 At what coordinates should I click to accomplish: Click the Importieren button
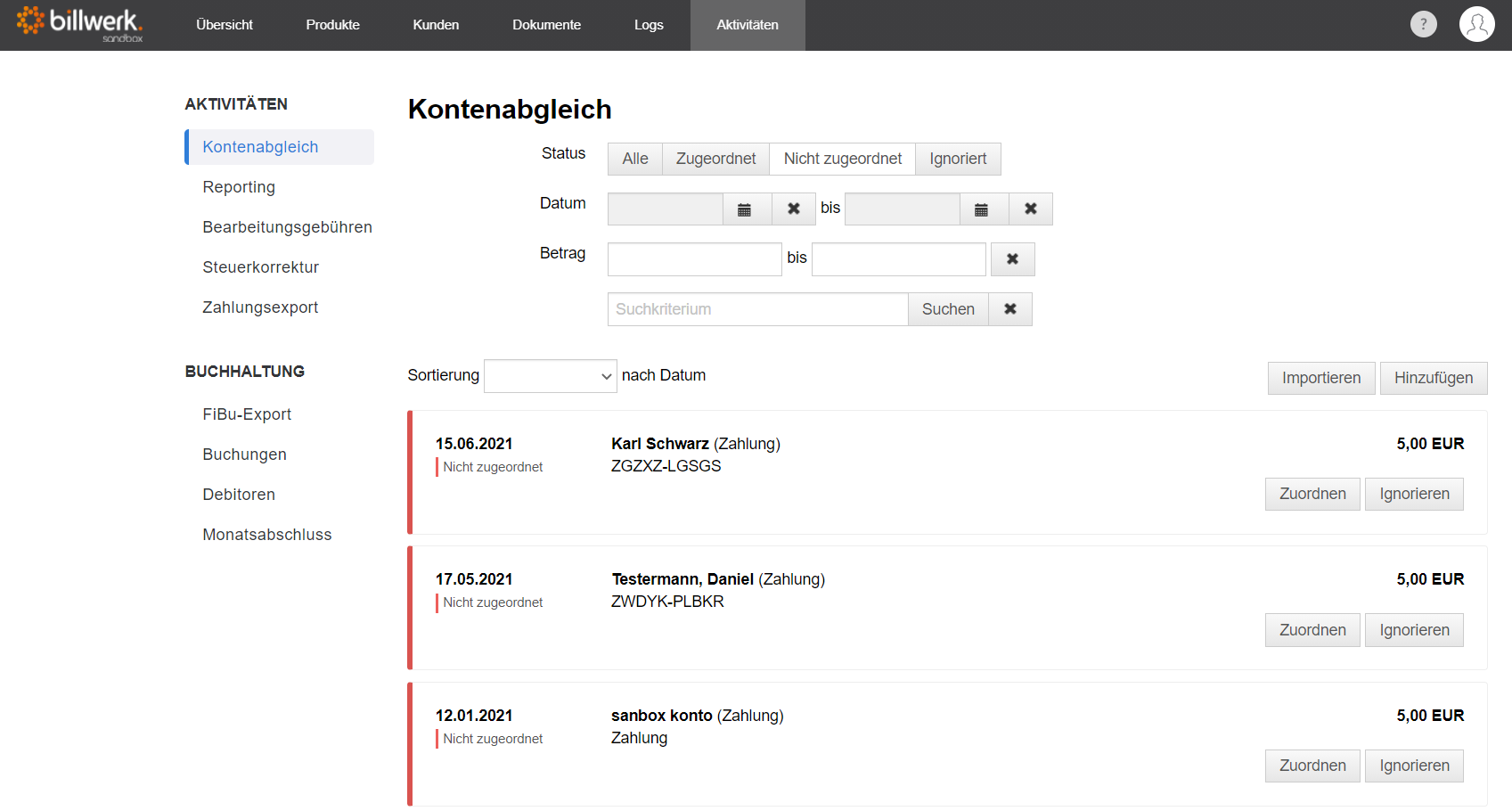click(x=1321, y=378)
